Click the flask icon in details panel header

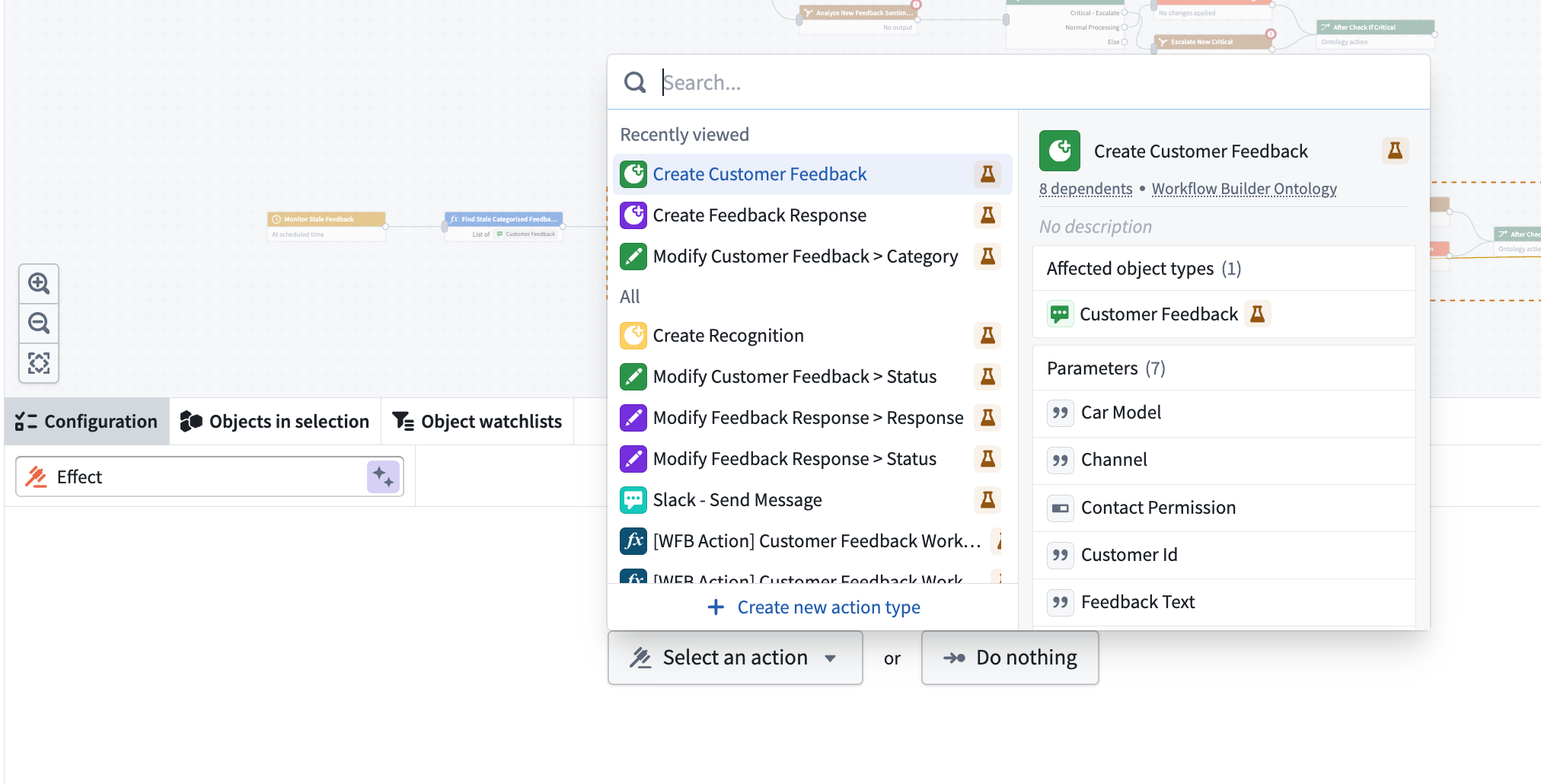(x=1395, y=151)
